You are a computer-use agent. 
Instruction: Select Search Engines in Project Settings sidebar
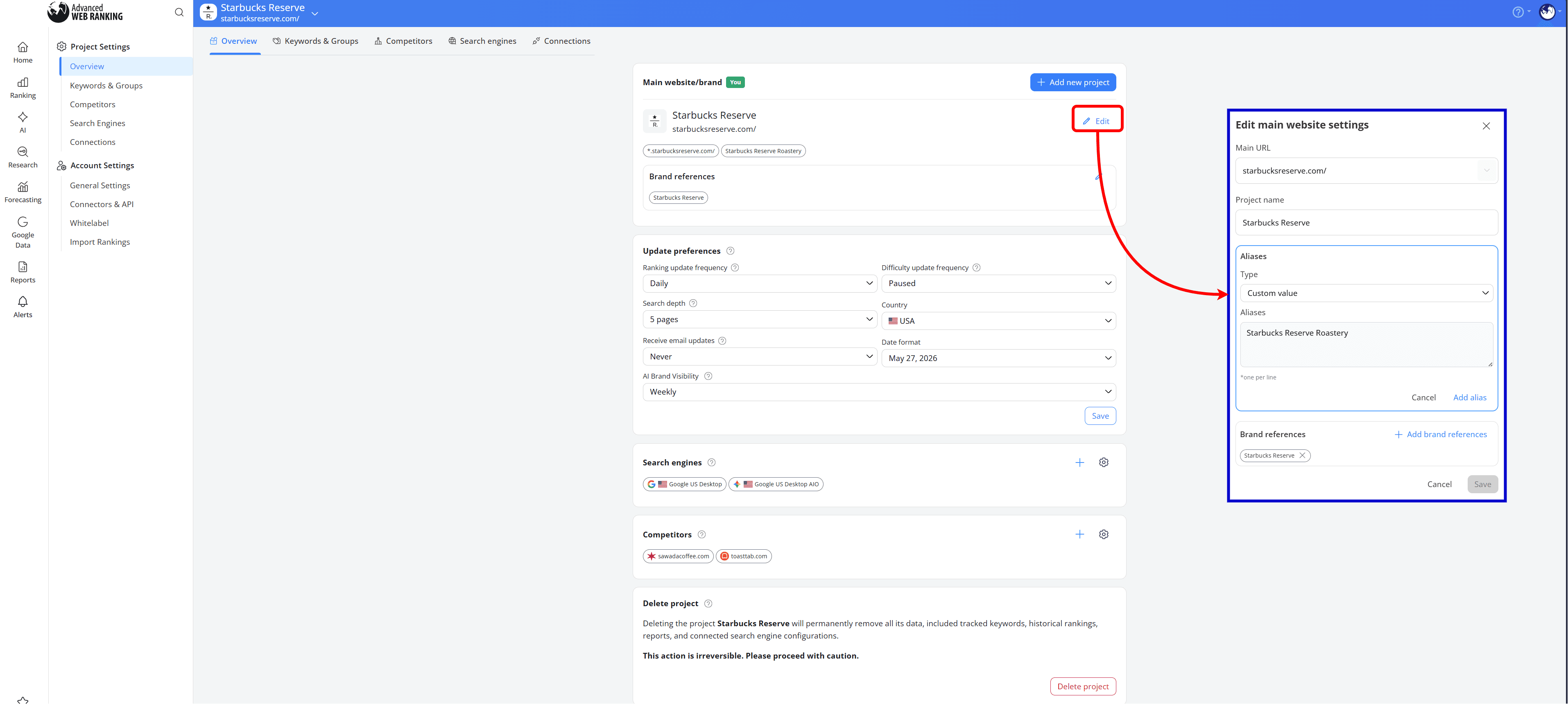(97, 123)
